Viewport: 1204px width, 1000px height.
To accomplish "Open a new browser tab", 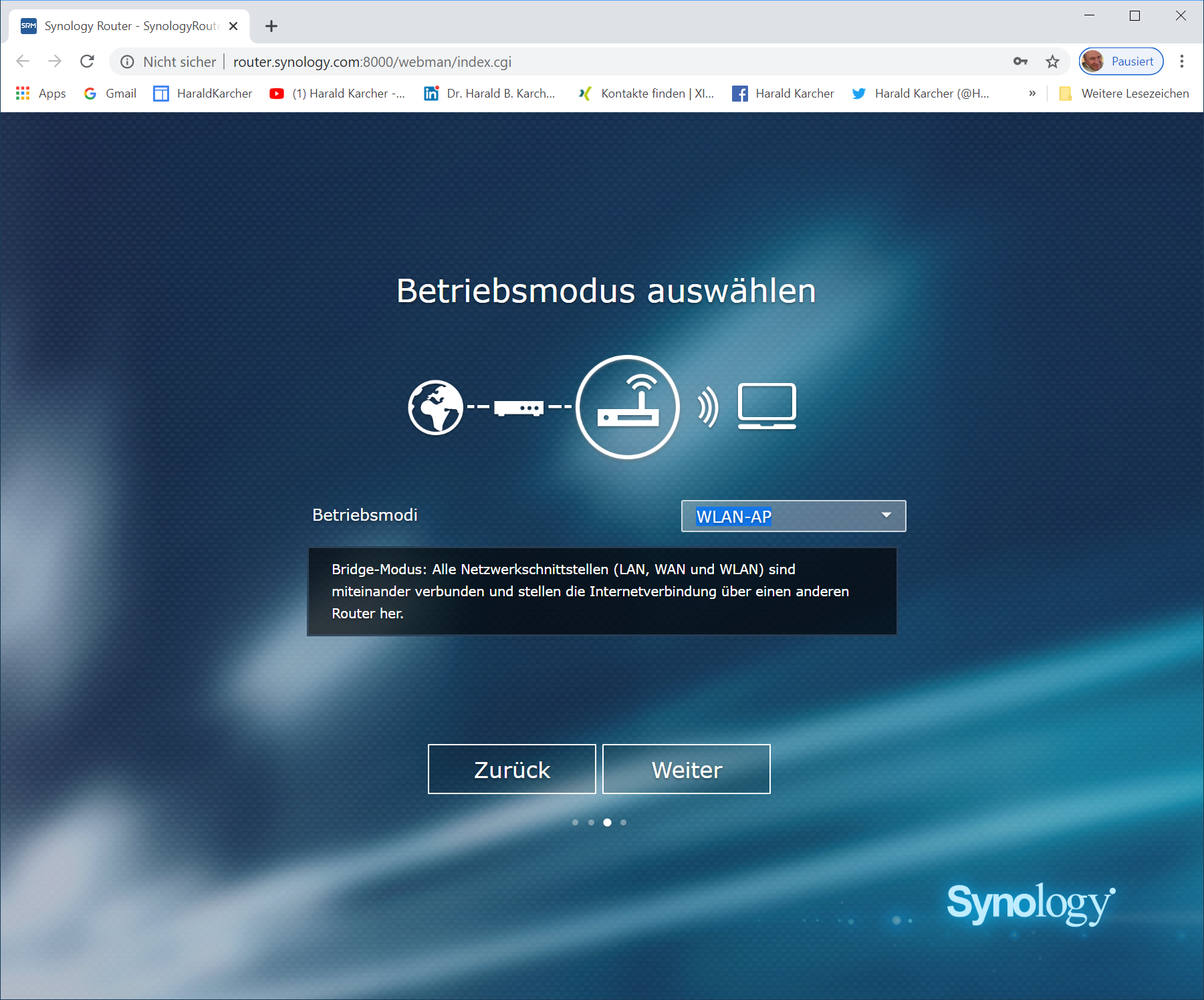I will pos(271,26).
